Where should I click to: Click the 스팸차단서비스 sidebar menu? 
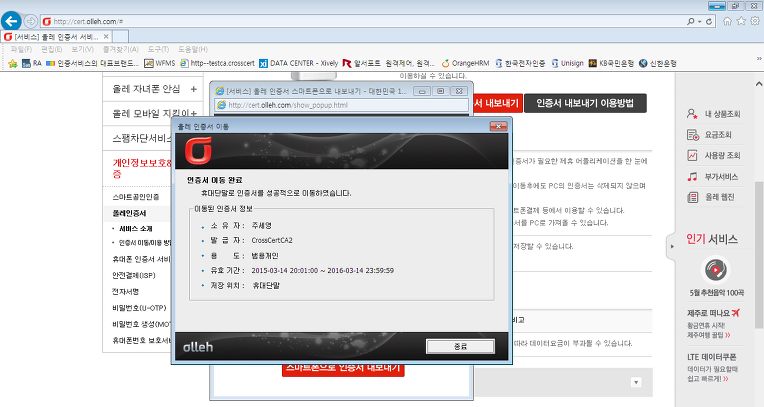coord(143,138)
